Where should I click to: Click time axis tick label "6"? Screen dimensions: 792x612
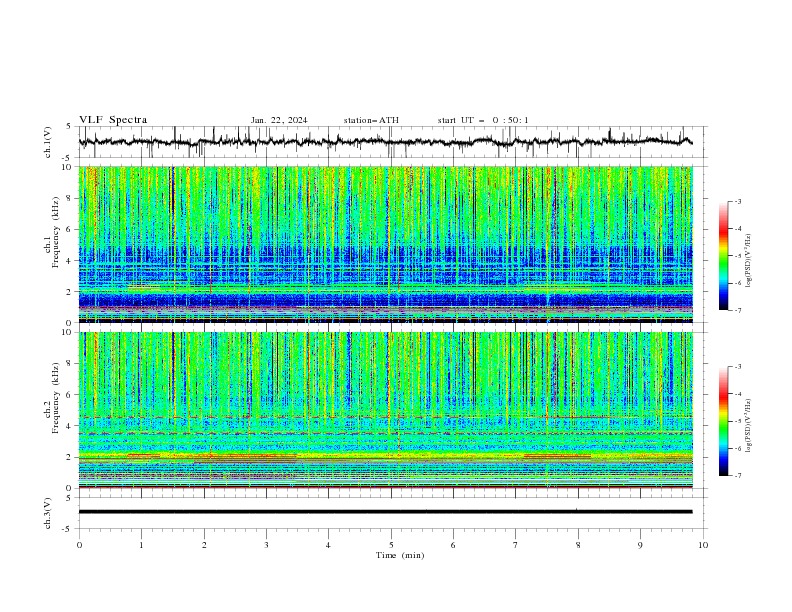coord(453,545)
